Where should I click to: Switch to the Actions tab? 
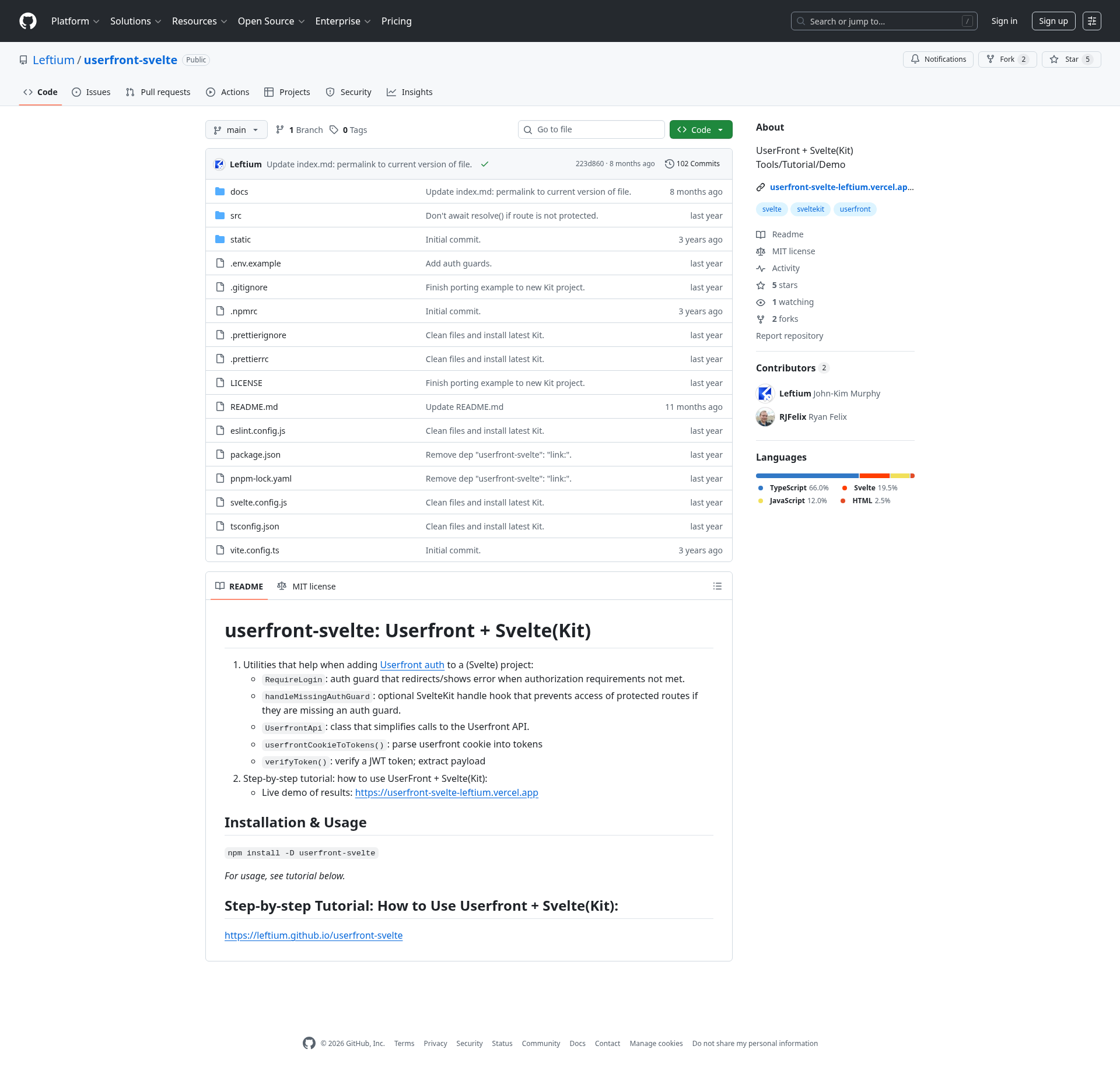click(x=228, y=92)
